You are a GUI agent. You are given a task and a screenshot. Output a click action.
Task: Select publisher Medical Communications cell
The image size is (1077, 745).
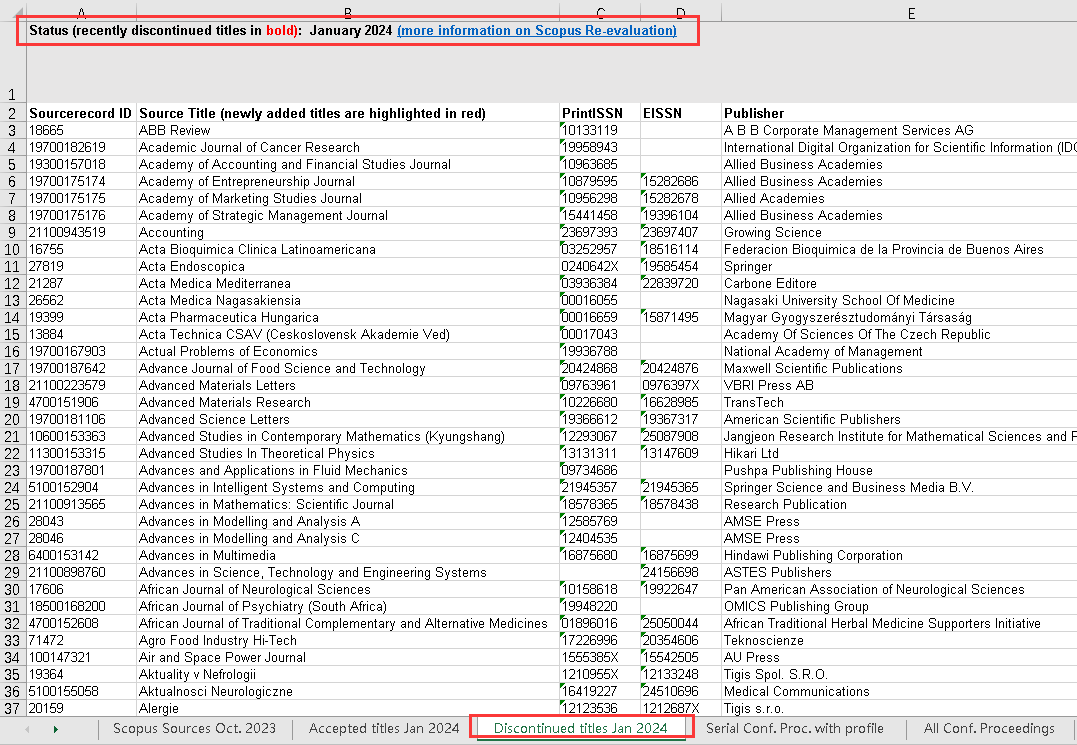899,691
